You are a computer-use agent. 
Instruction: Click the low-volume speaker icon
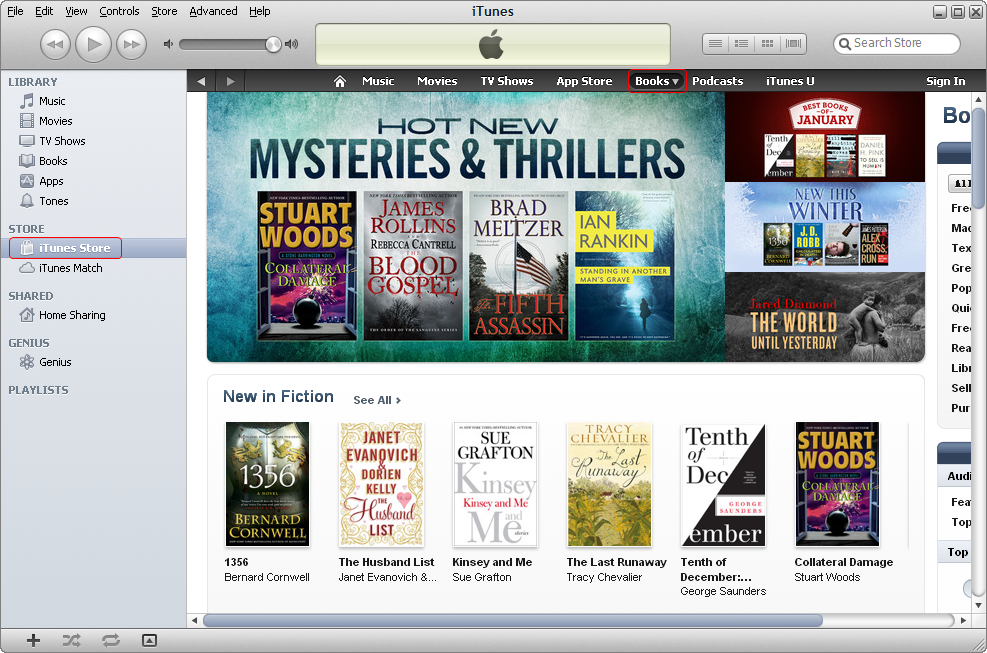(x=168, y=44)
